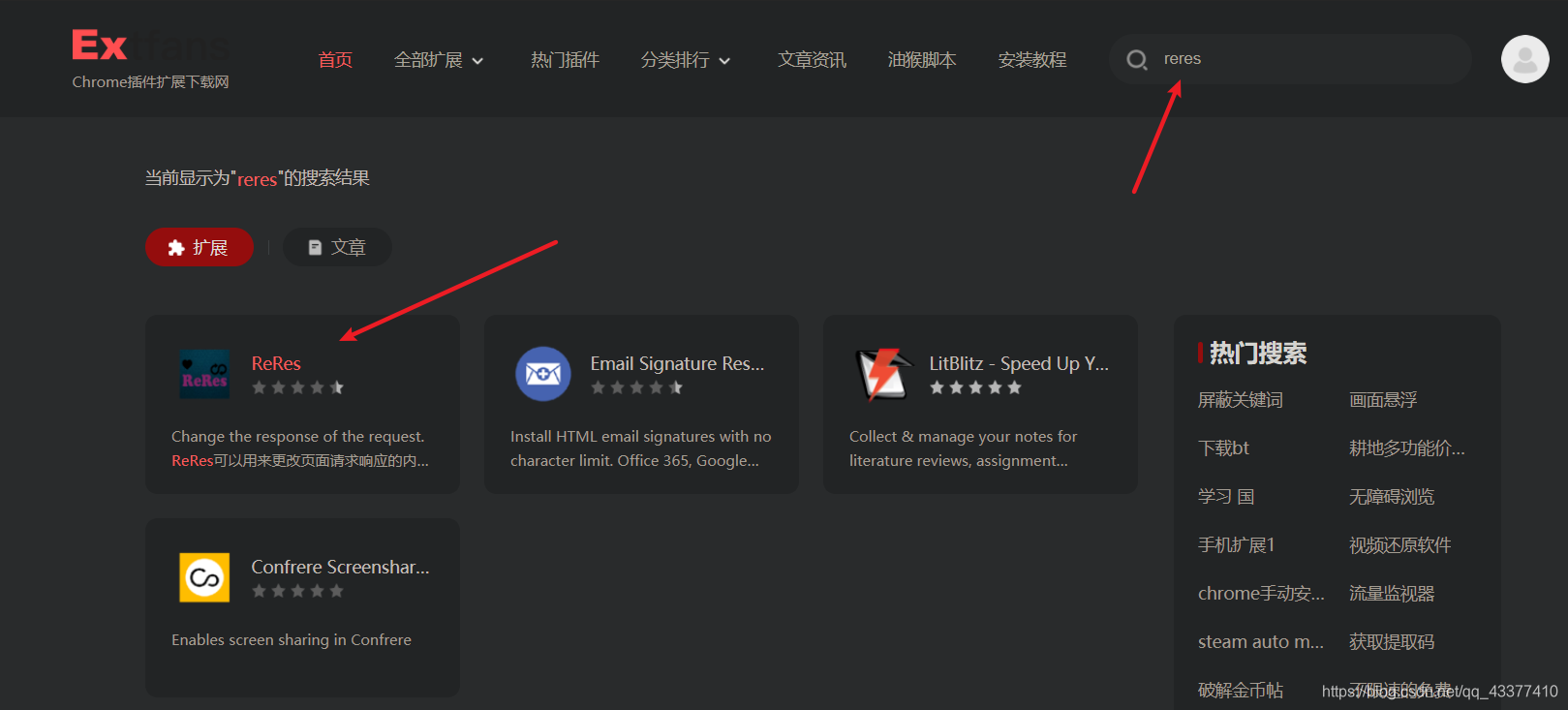Image resolution: width=1568 pixels, height=710 pixels.
Task: Click hot search term chrome手动安...
Action: click(1261, 593)
